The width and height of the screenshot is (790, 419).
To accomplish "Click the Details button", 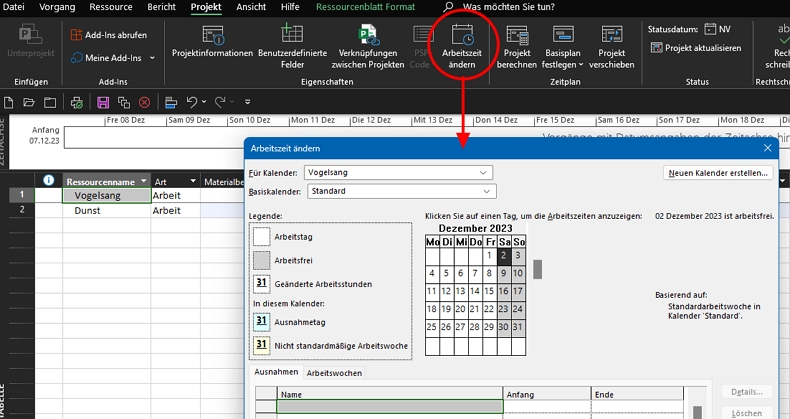I will tap(747, 392).
